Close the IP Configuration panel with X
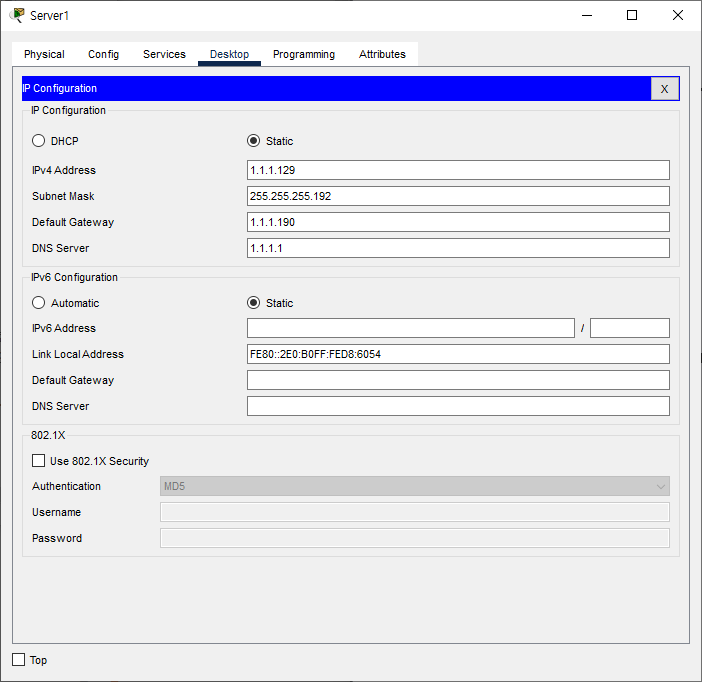Image resolution: width=702 pixels, height=682 pixels. pyautogui.click(x=664, y=89)
